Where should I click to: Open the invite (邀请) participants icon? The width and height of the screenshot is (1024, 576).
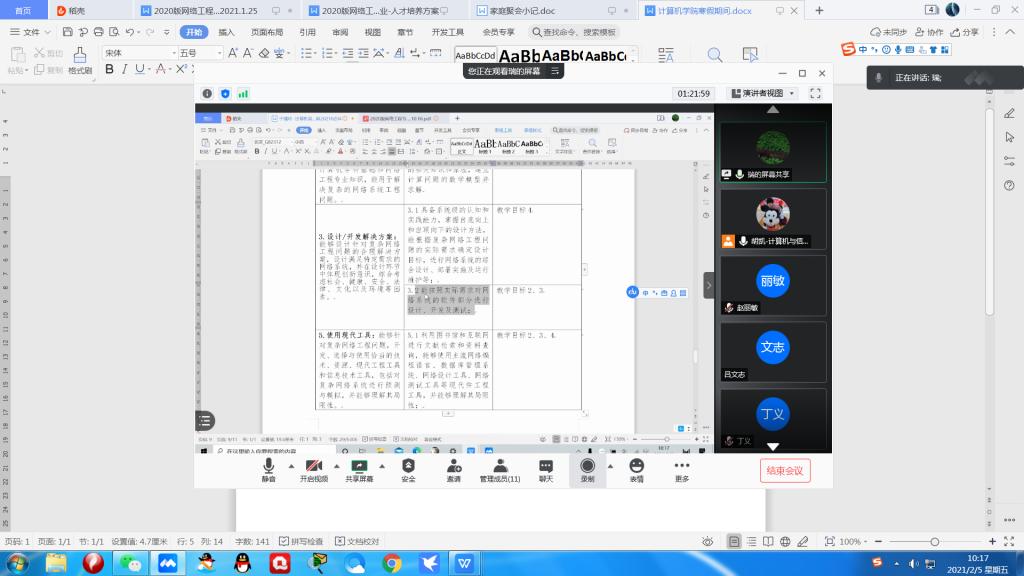point(454,468)
